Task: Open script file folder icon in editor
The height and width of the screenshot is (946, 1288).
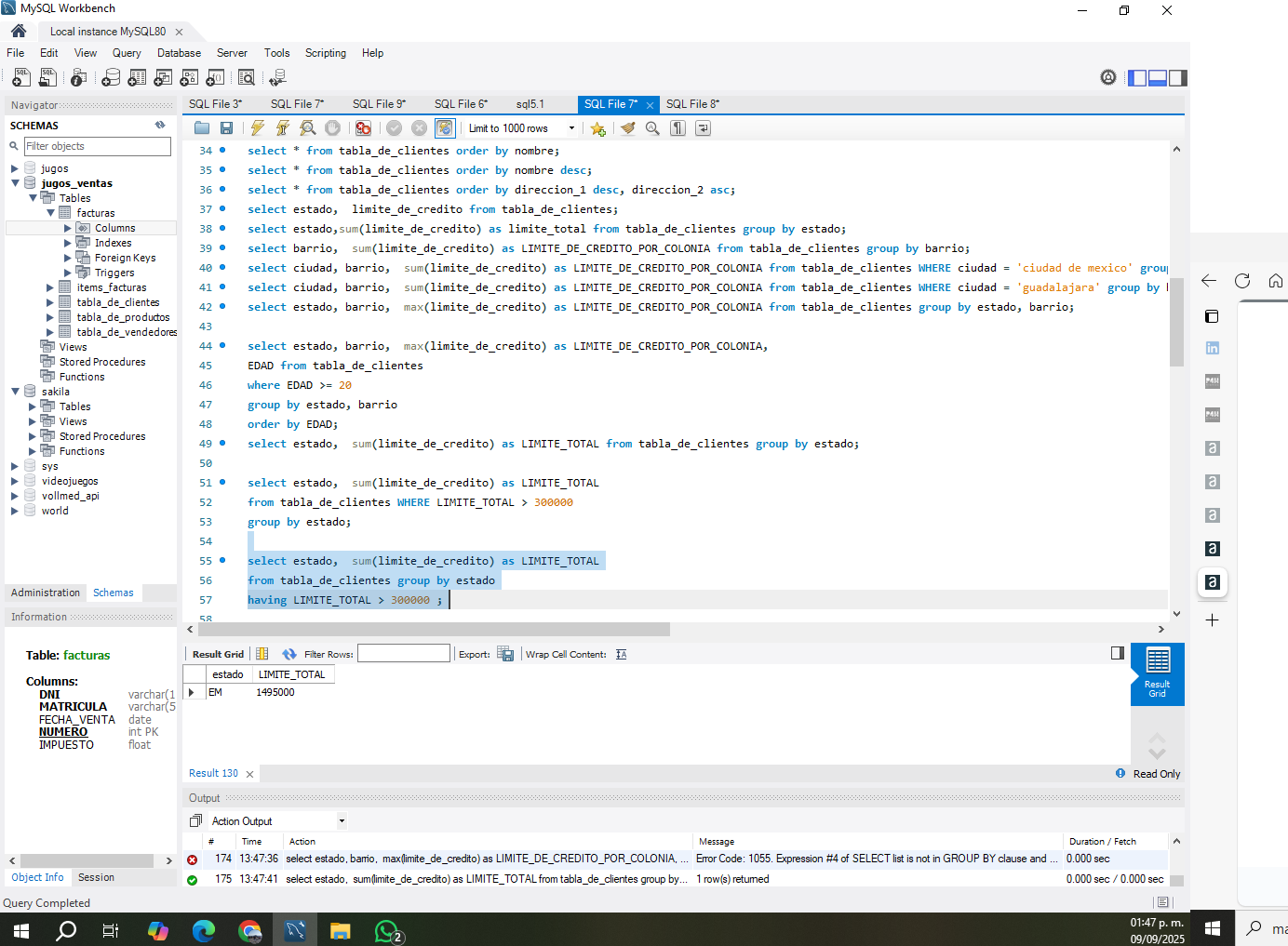Action: point(202,128)
